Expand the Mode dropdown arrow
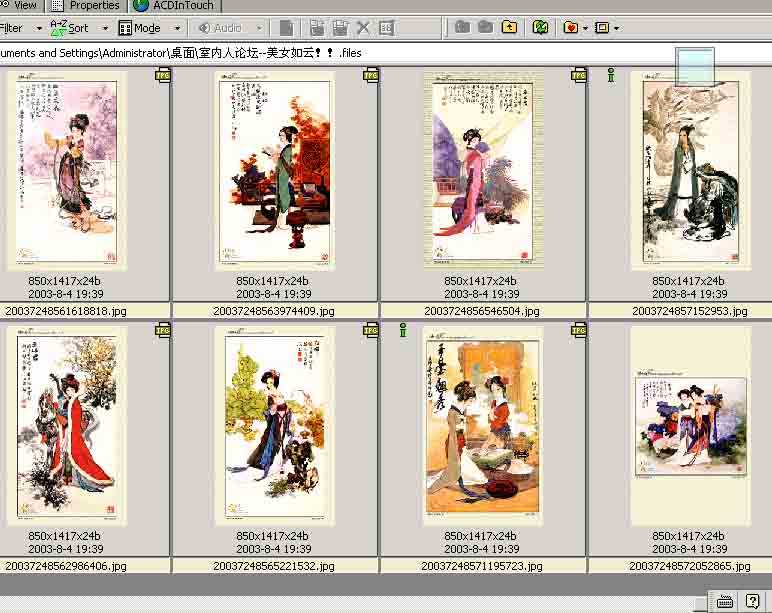 (178, 29)
